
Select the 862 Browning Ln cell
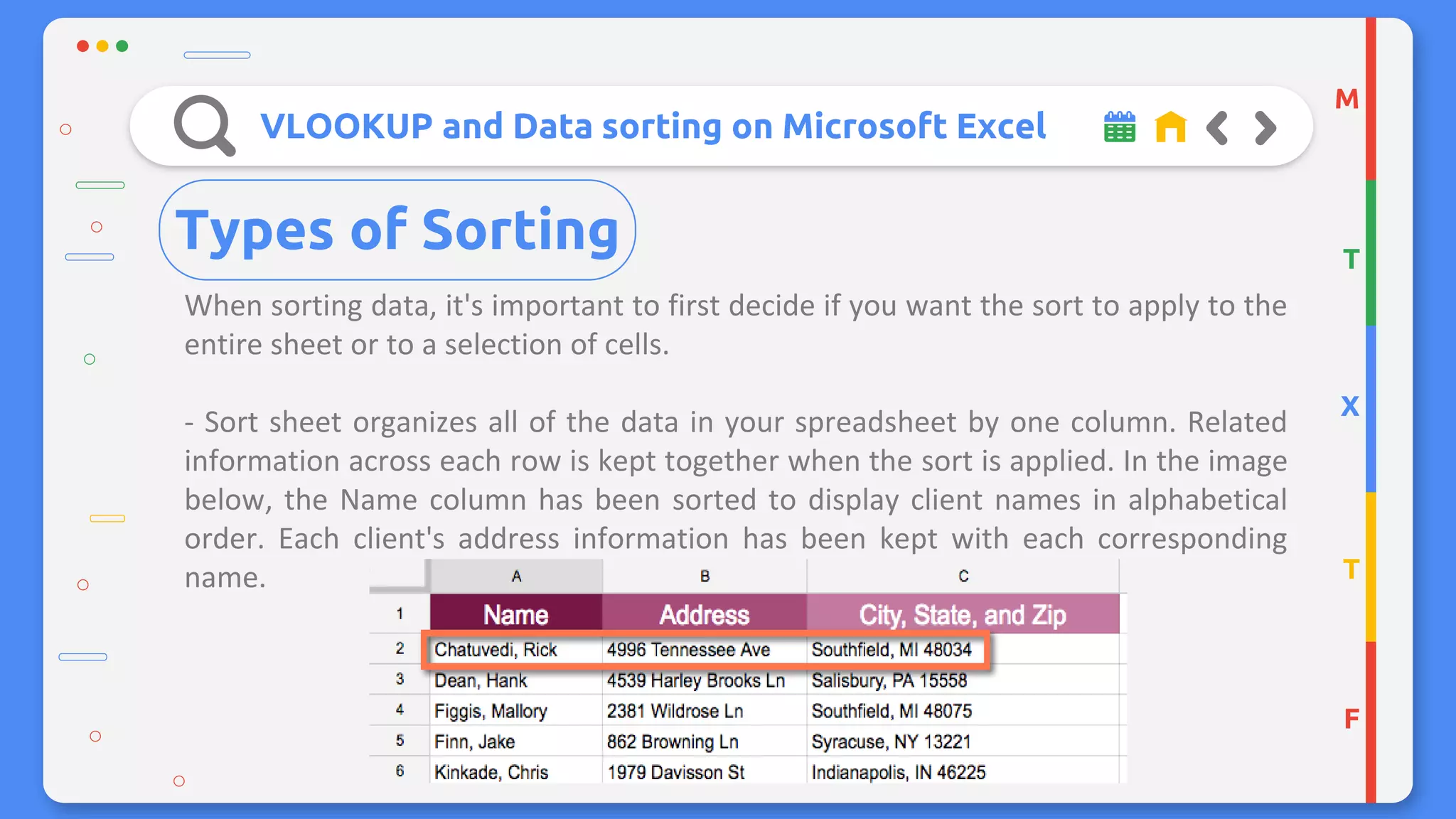[x=705, y=741]
